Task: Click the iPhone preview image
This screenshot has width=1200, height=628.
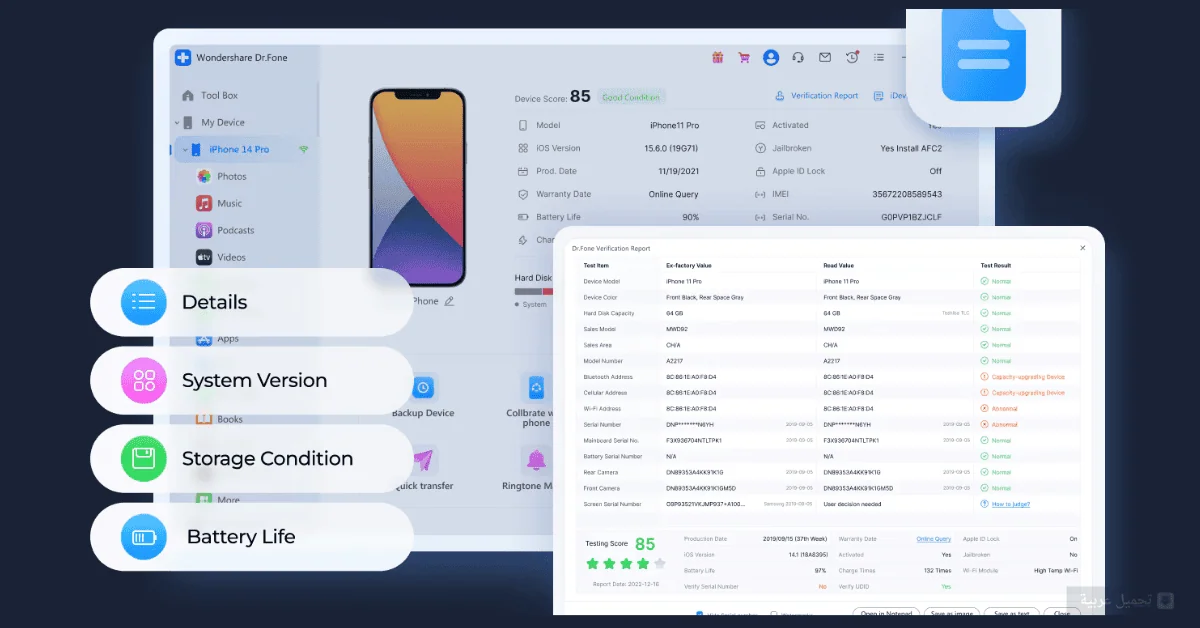Action: pyautogui.click(x=417, y=186)
